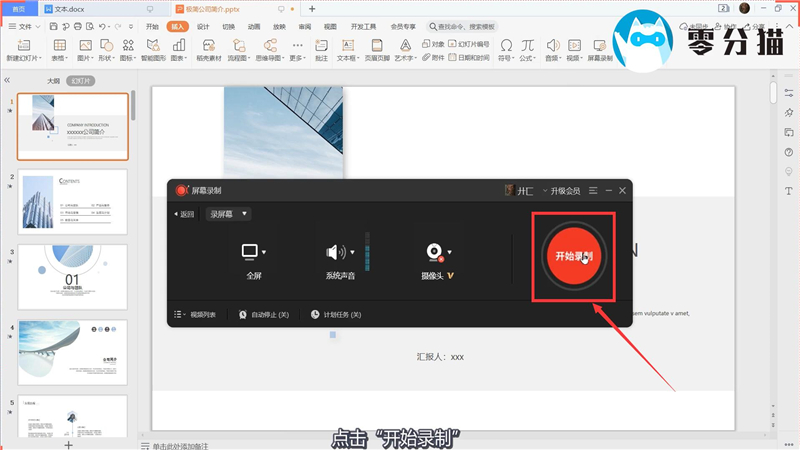Click the red 开始录制 record button
The image size is (800, 450).
(574, 256)
